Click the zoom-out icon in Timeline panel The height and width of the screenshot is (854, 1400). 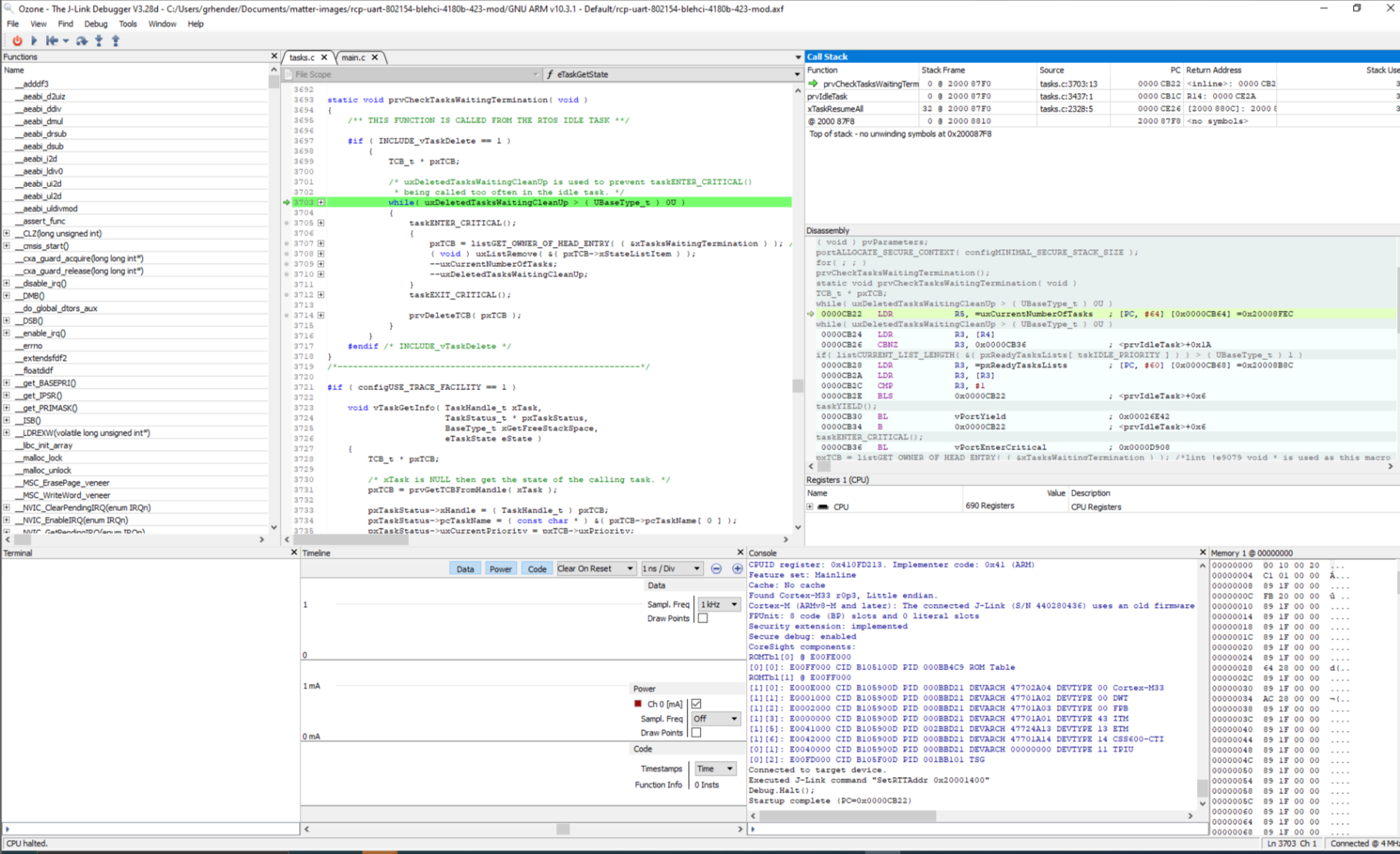tap(716, 569)
